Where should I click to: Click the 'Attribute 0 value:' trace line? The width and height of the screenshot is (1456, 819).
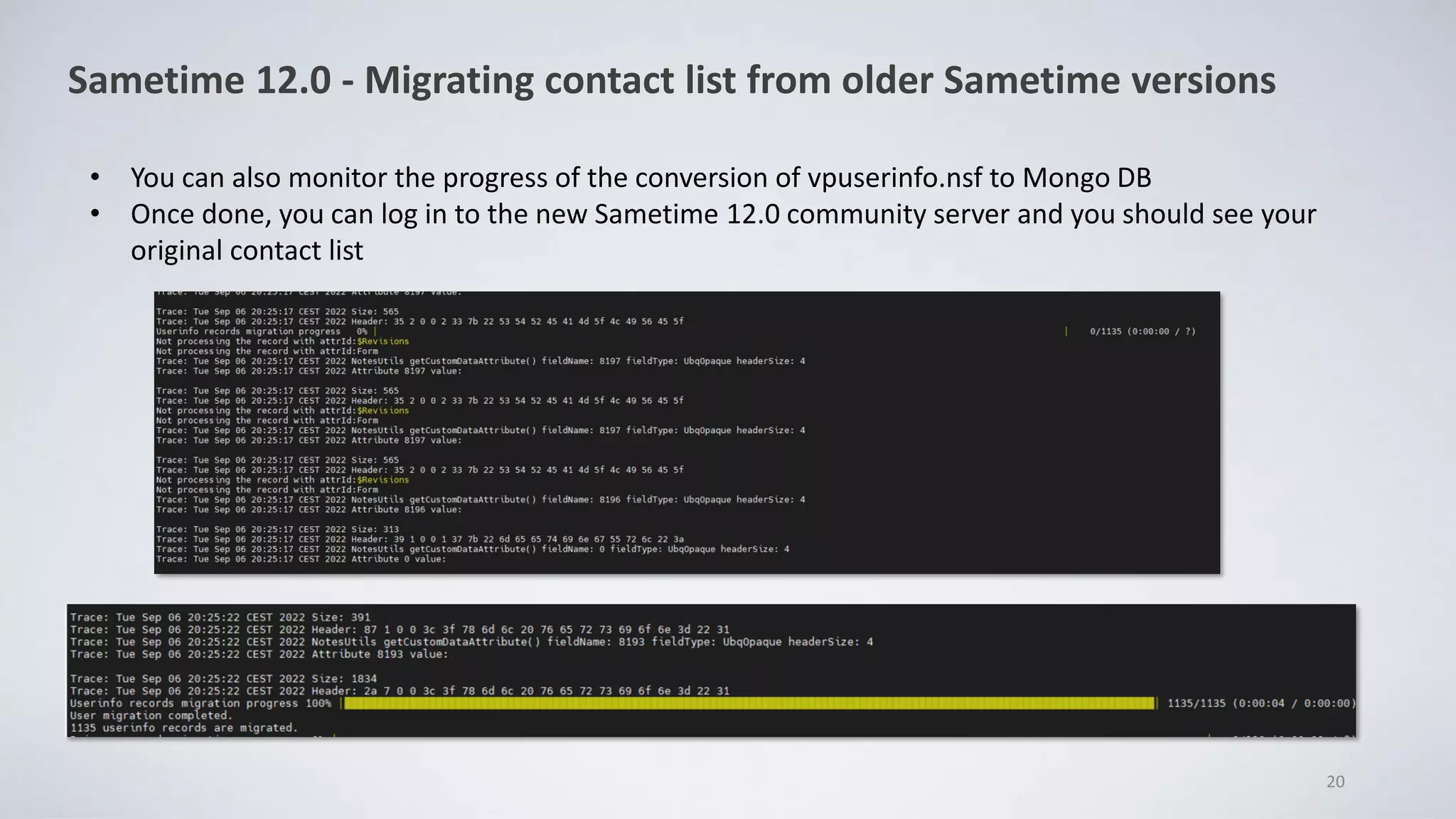[x=301, y=560]
